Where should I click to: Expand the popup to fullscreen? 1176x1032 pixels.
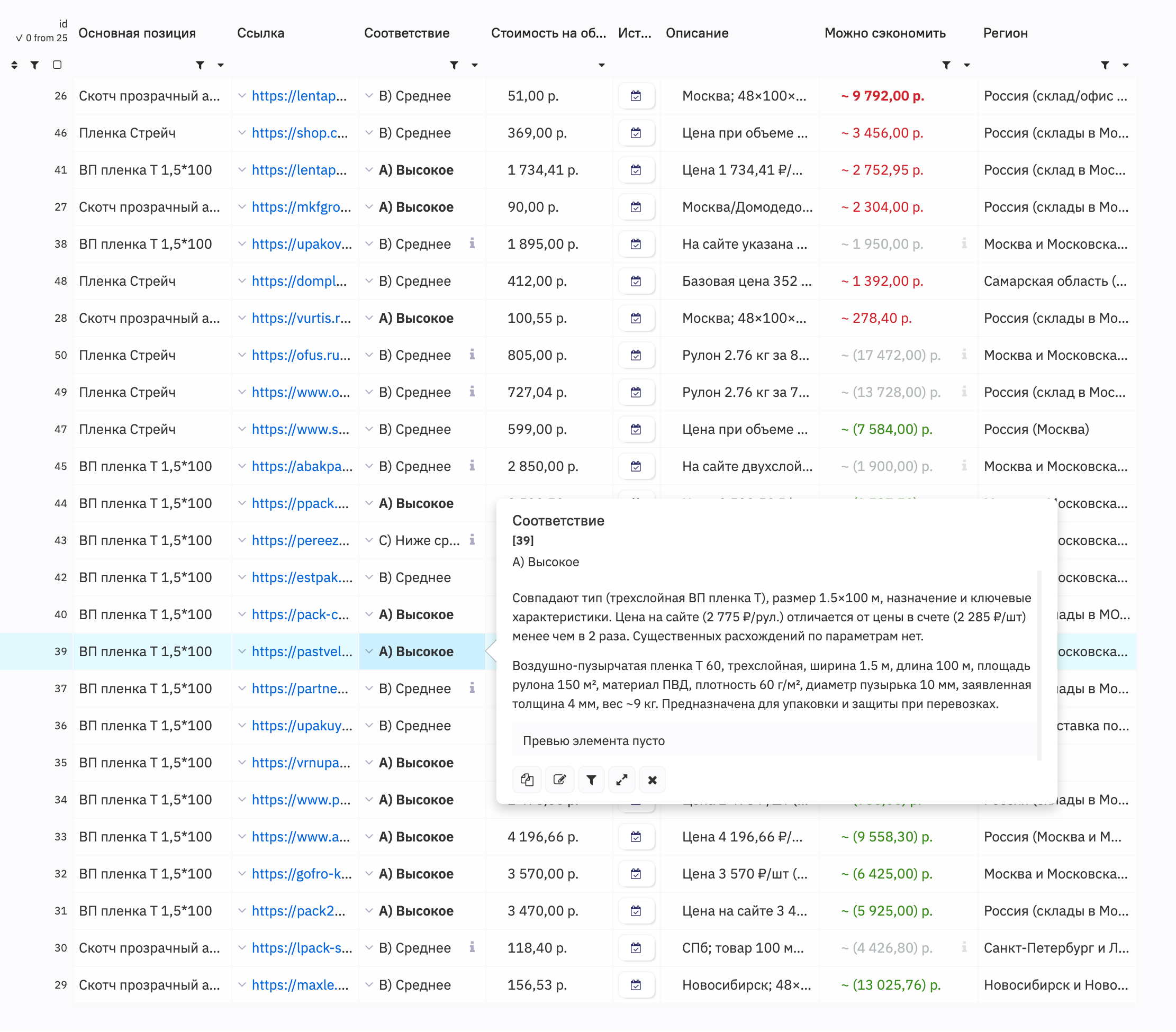(x=621, y=780)
